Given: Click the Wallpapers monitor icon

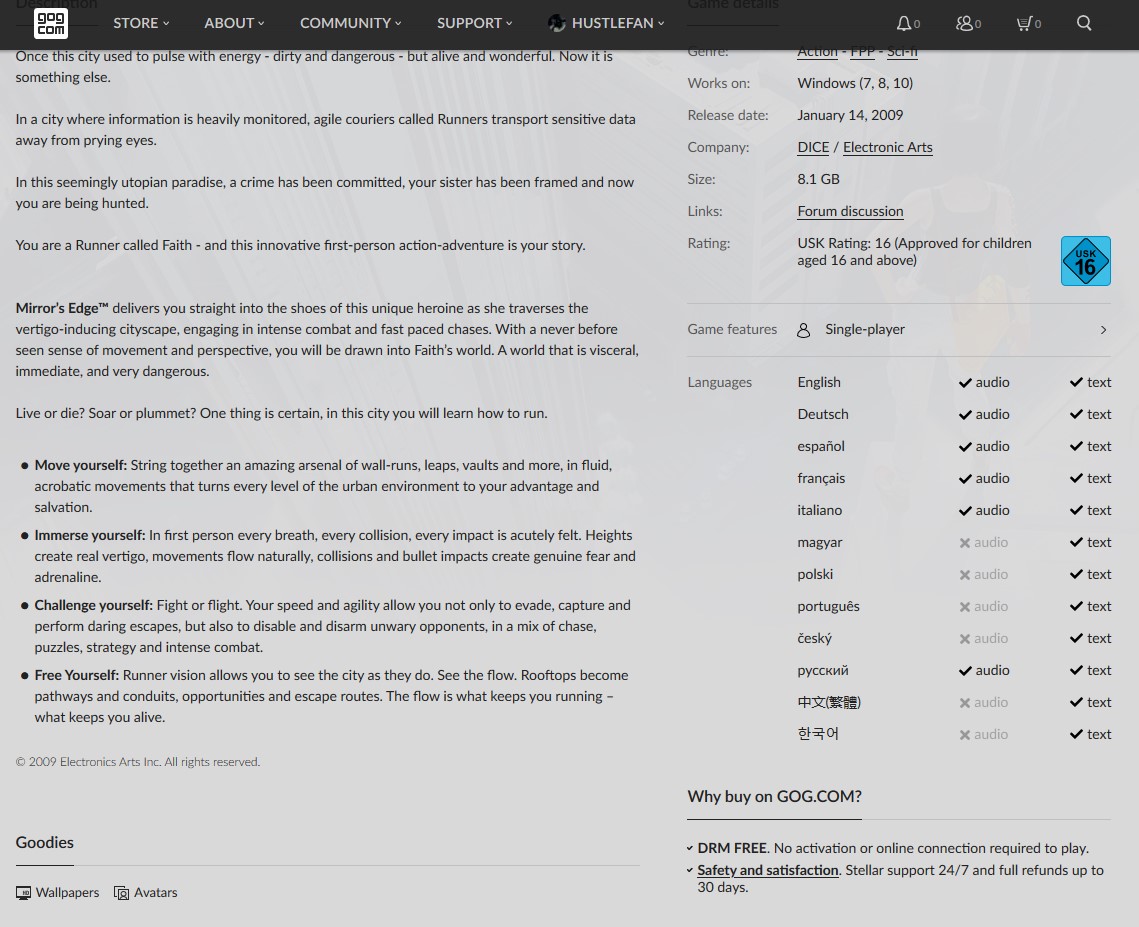Looking at the screenshot, I should pyautogui.click(x=23, y=893).
